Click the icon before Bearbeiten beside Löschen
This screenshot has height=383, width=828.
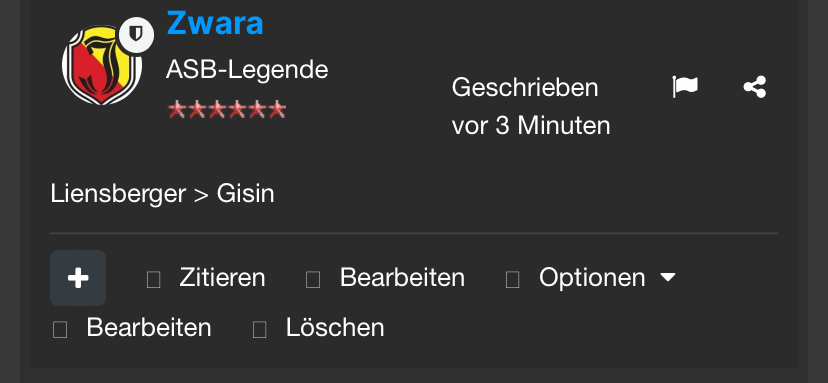click(60, 329)
